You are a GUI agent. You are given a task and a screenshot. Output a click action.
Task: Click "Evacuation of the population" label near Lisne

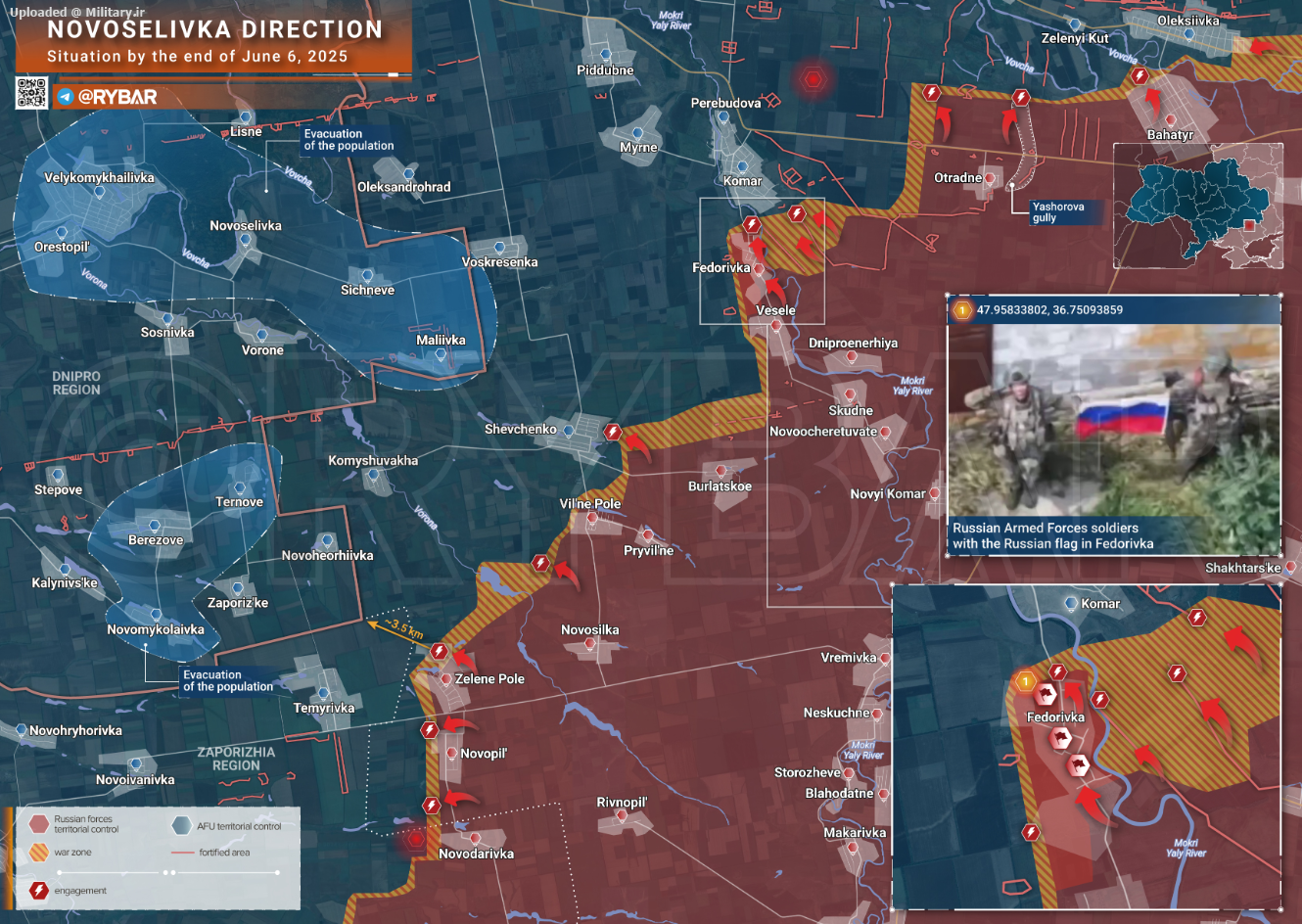click(349, 140)
